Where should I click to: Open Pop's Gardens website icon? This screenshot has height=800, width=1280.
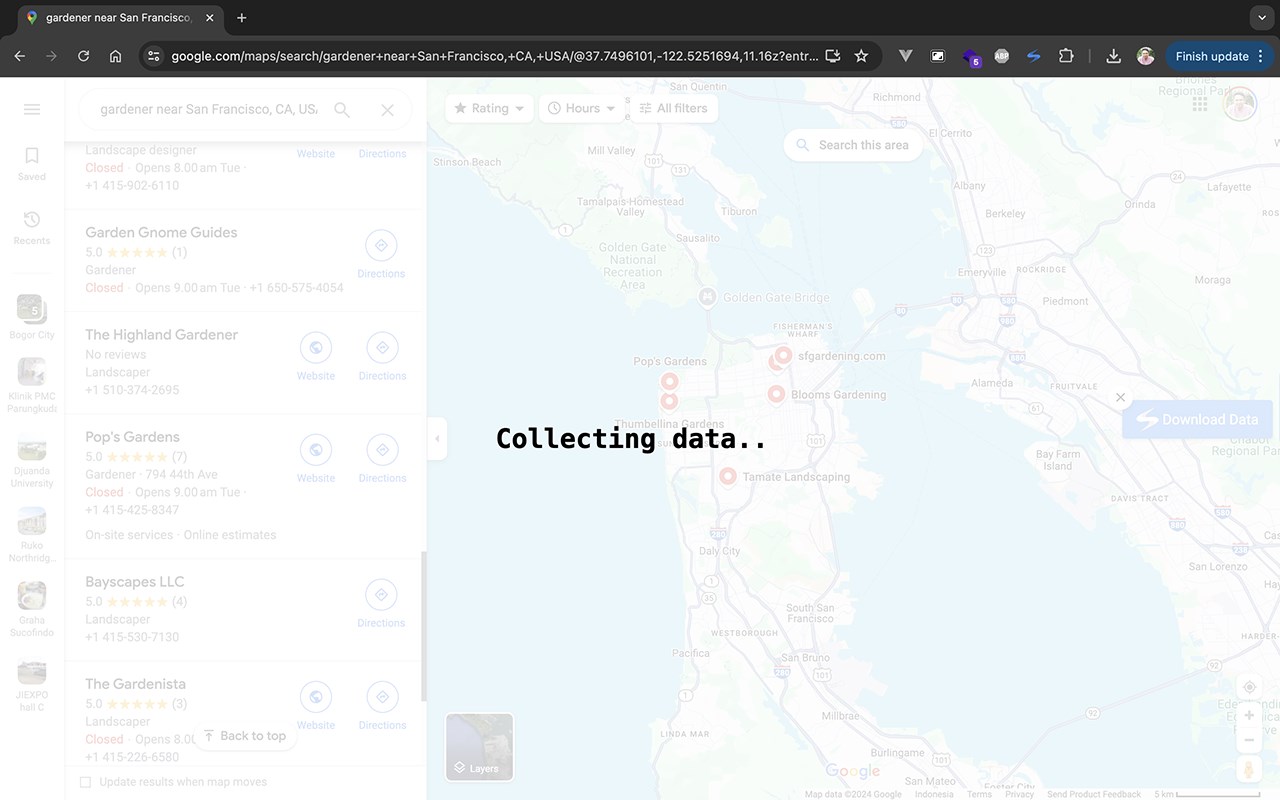click(316, 450)
